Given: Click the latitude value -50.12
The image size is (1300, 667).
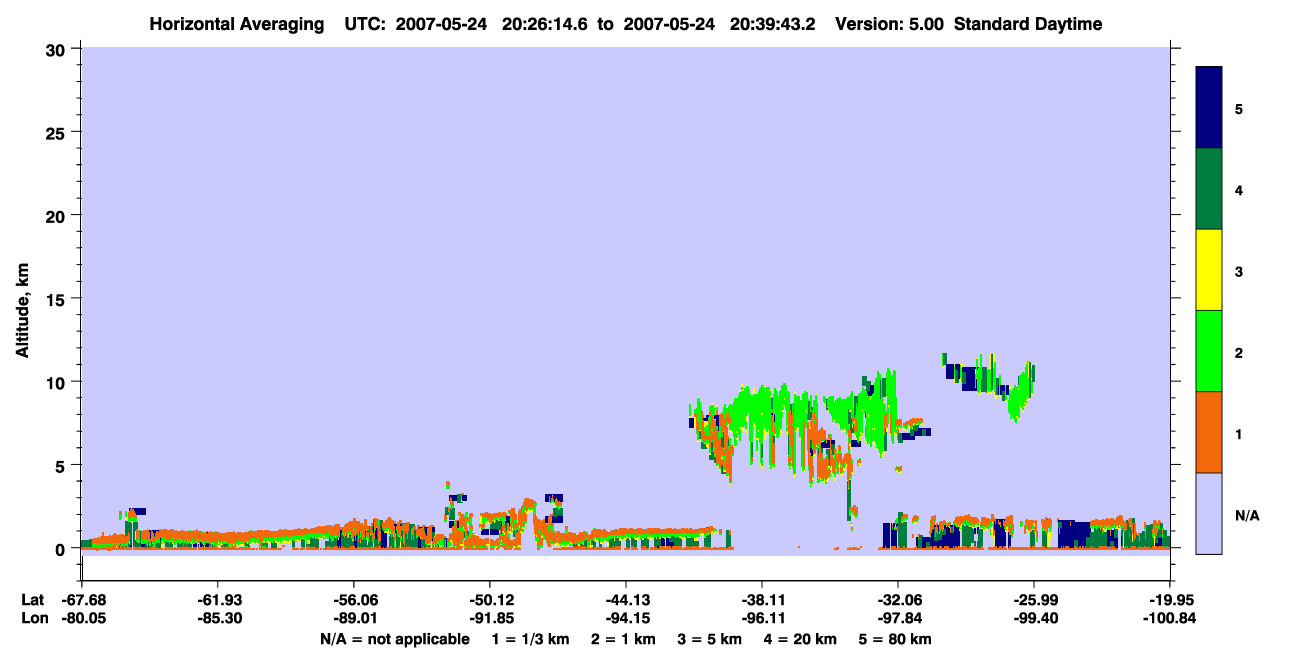Looking at the screenshot, I should [490, 600].
